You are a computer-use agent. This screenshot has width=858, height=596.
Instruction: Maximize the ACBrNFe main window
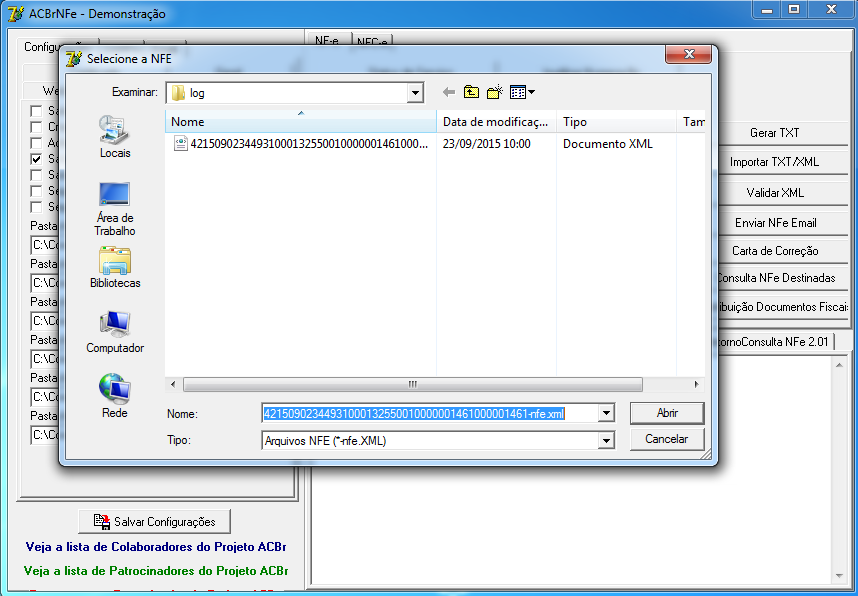pos(794,10)
